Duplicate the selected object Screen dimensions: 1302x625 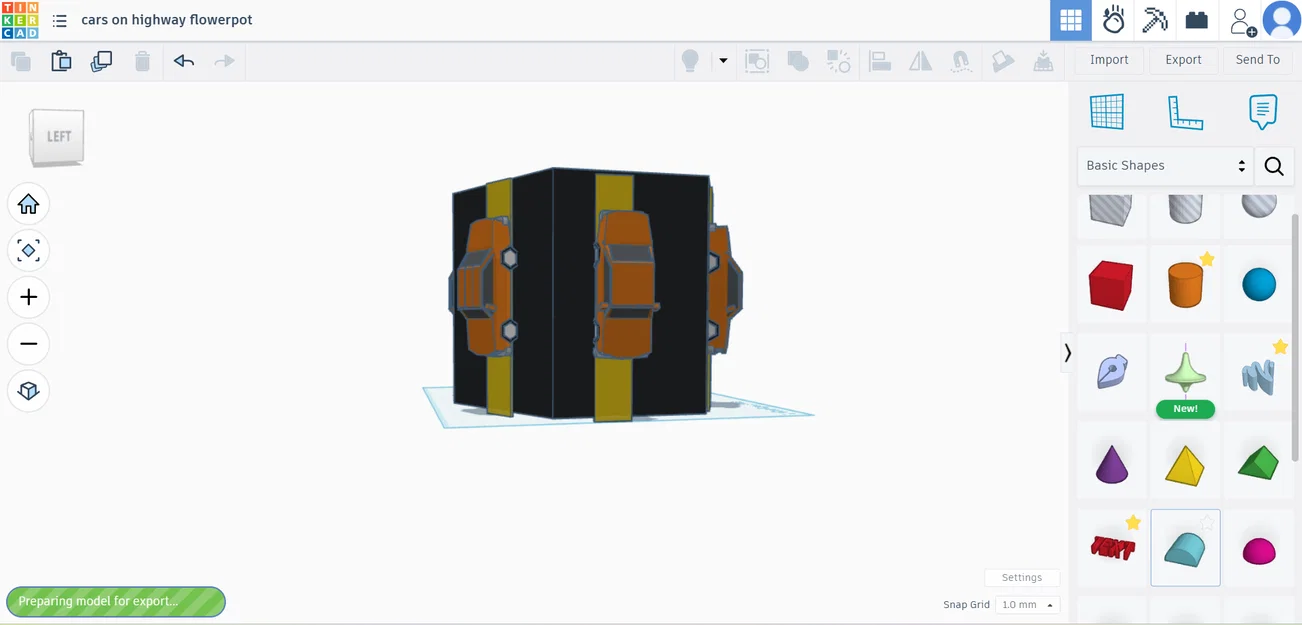[x=101, y=61]
